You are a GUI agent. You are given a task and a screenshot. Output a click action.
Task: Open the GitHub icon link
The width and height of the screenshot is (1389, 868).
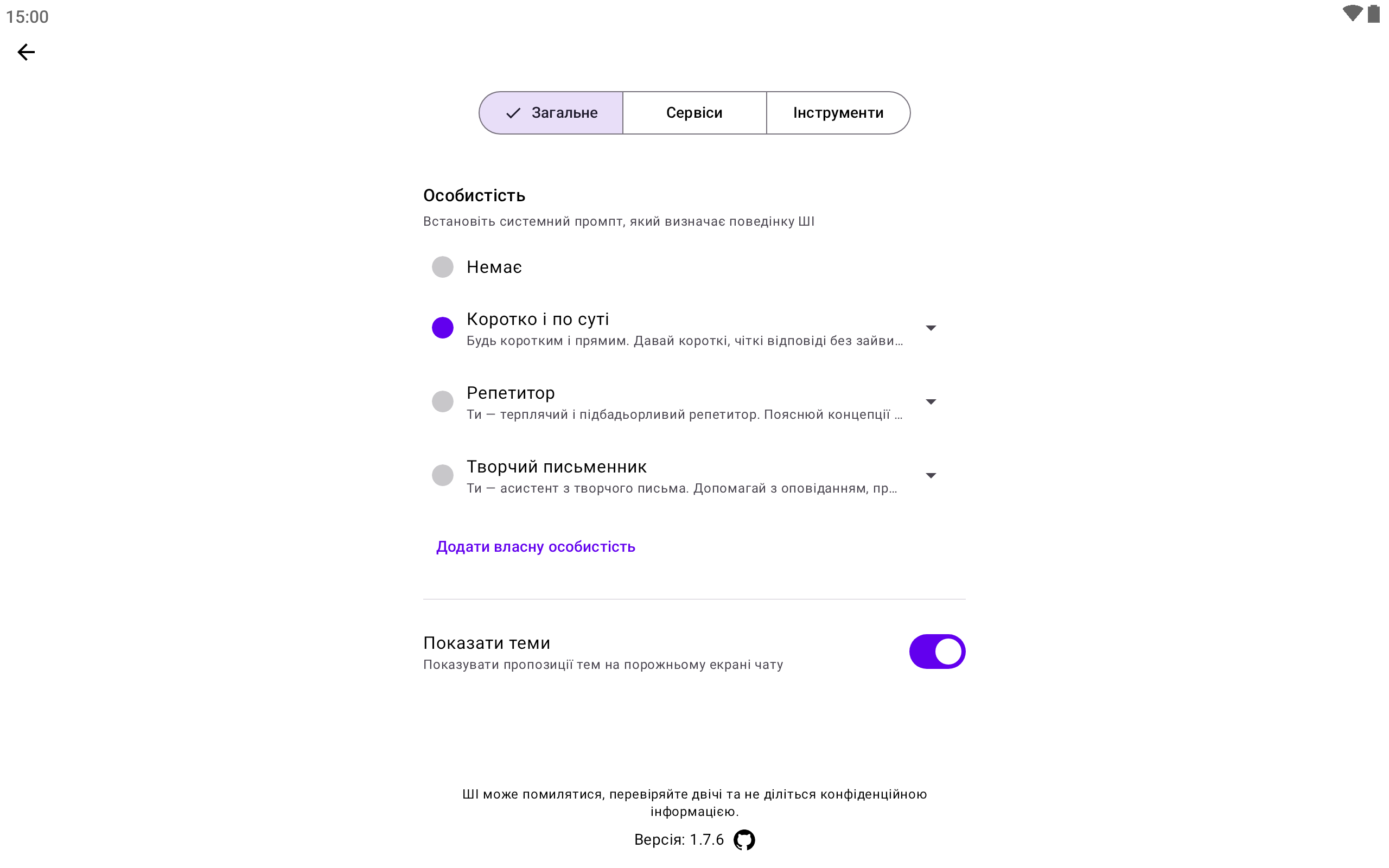click(x=744, y=840)
